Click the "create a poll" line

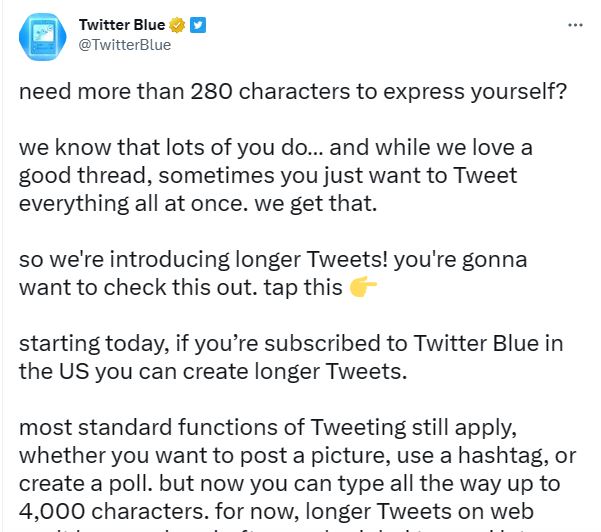[289, 484]
